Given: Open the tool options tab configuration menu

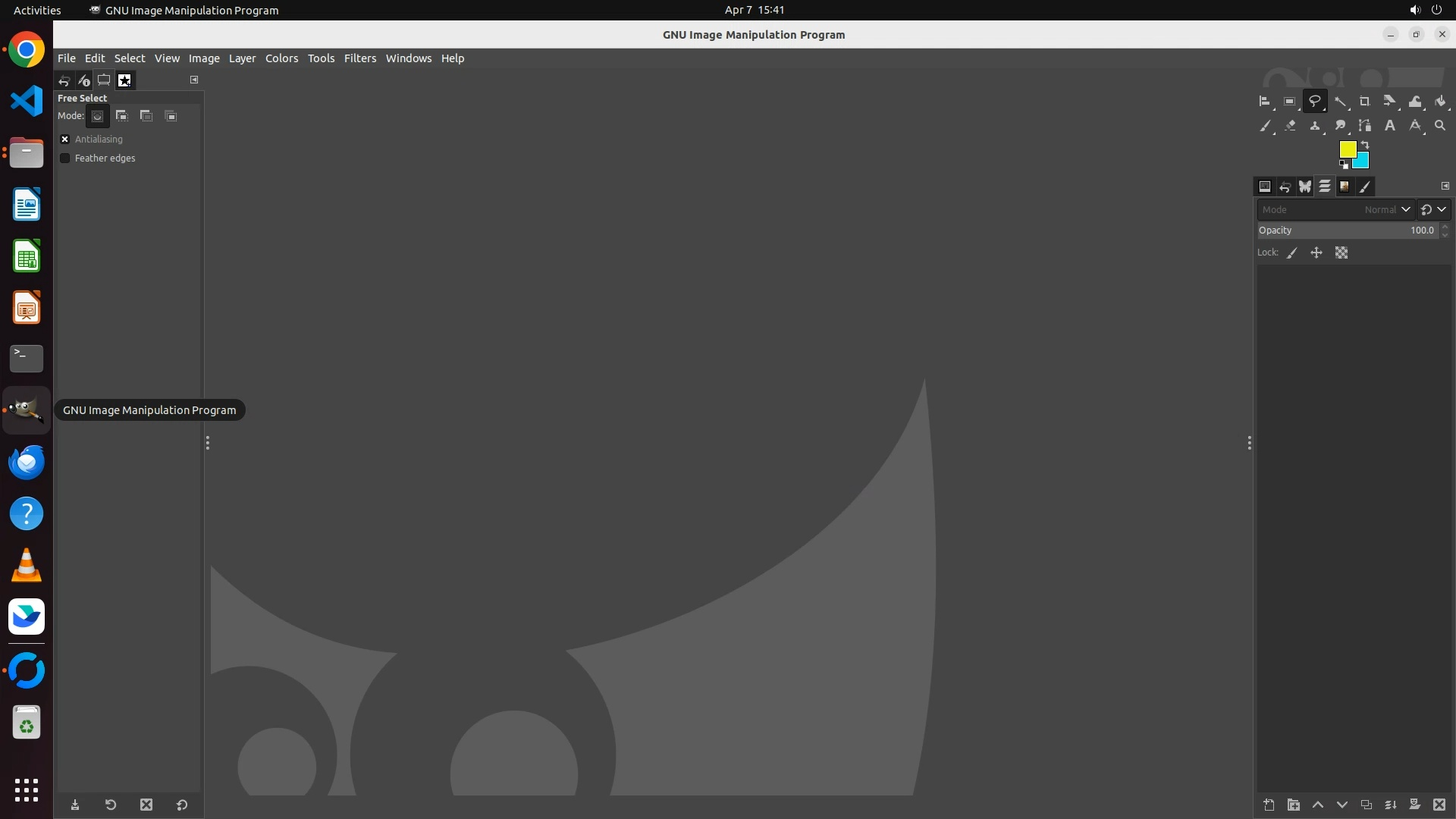Looking at the screenshot, I should point(194,80).
